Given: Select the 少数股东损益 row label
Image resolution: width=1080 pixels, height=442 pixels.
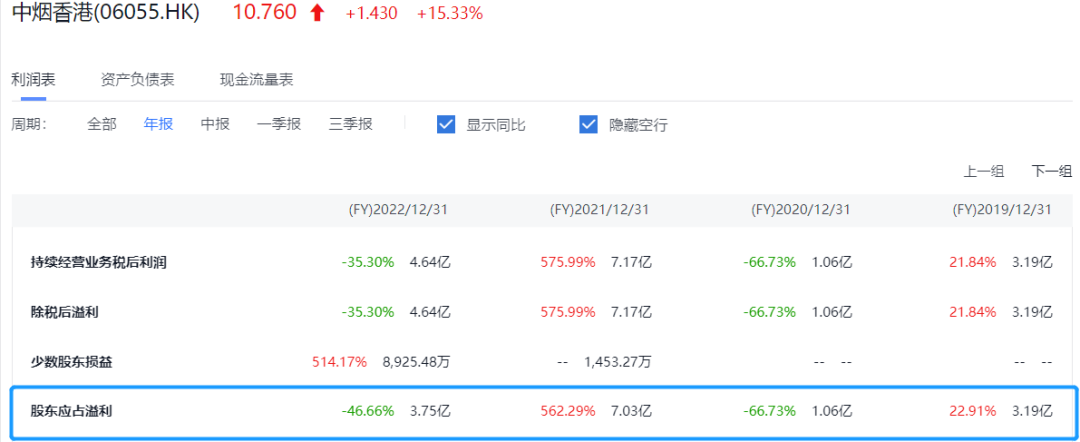Looking at the screenshot, I should (71, 362).
